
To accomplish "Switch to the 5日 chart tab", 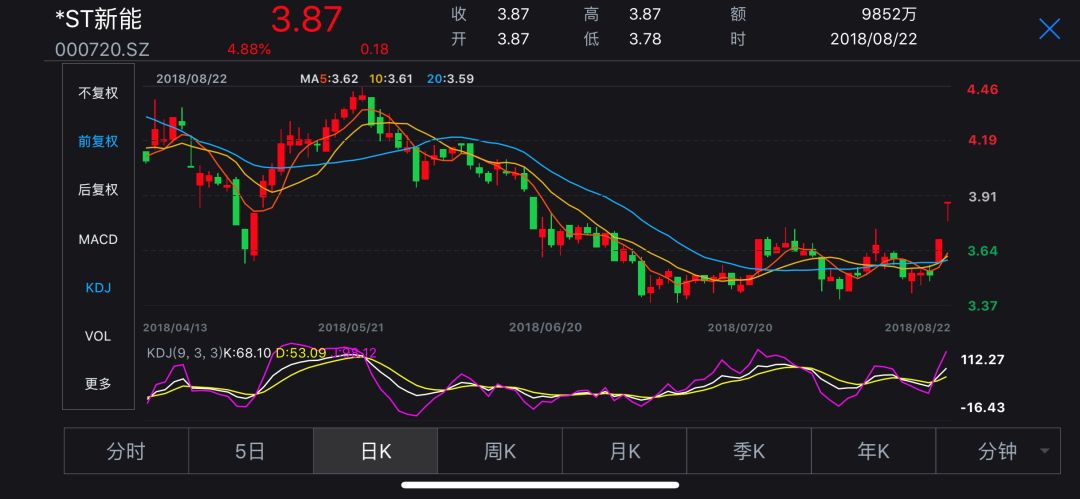I will 250,452.
